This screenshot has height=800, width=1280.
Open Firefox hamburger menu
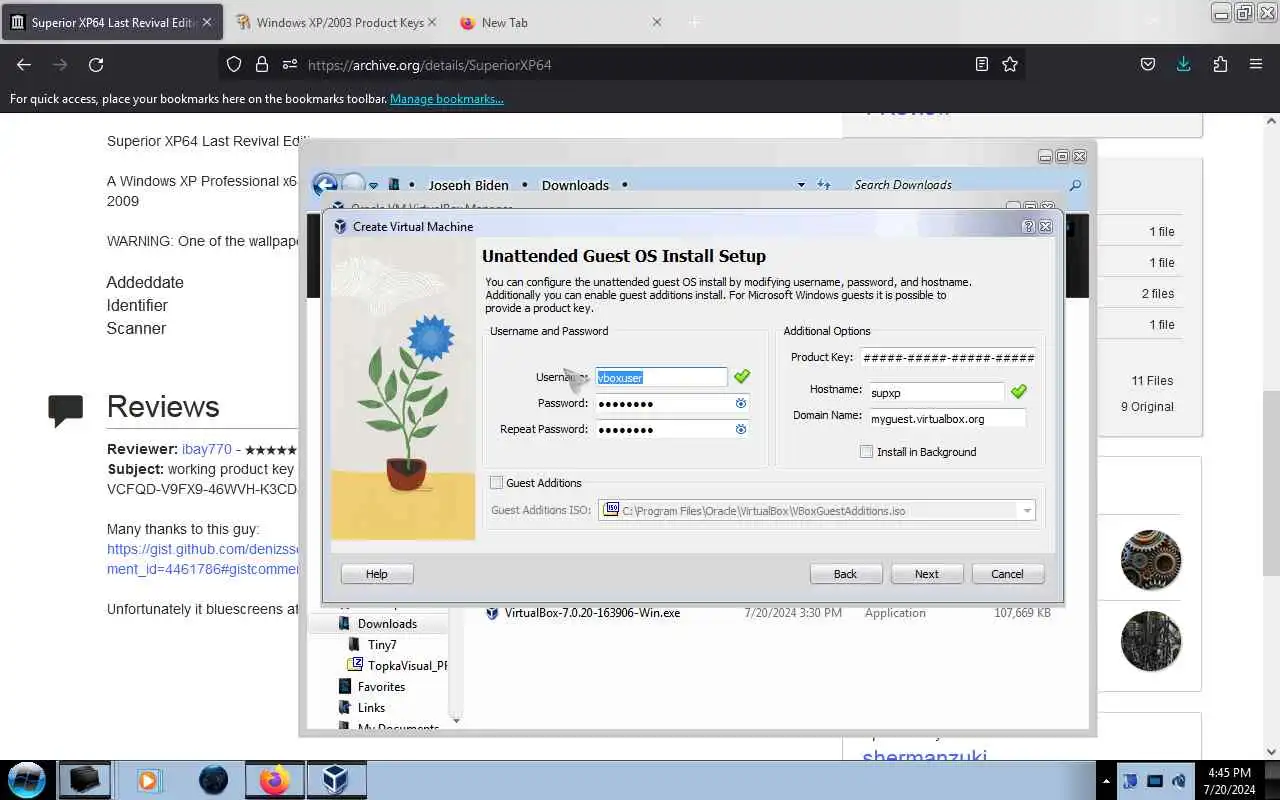click(x=1256, y=64)
